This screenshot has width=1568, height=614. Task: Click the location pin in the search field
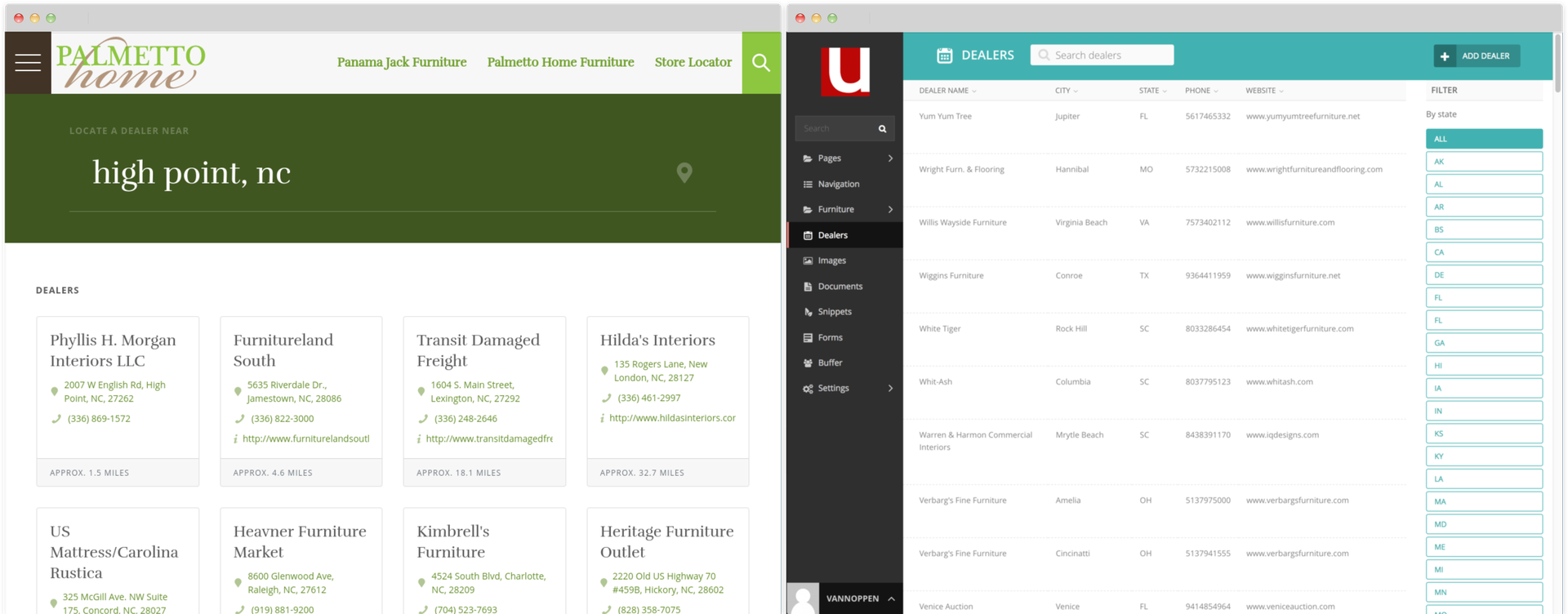pyautogui.click(x=684, y=172)
